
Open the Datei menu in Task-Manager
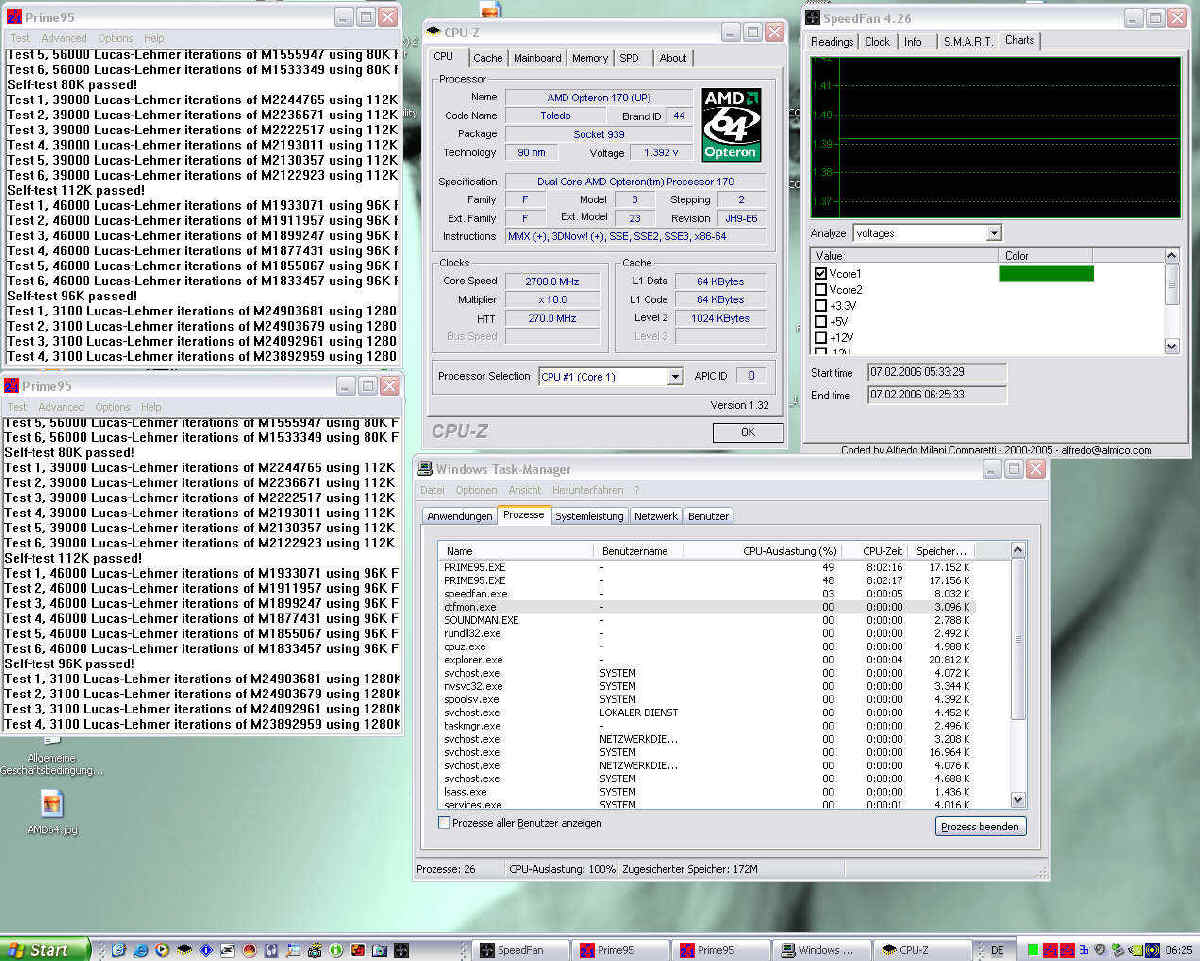click(x=432, y=491)
